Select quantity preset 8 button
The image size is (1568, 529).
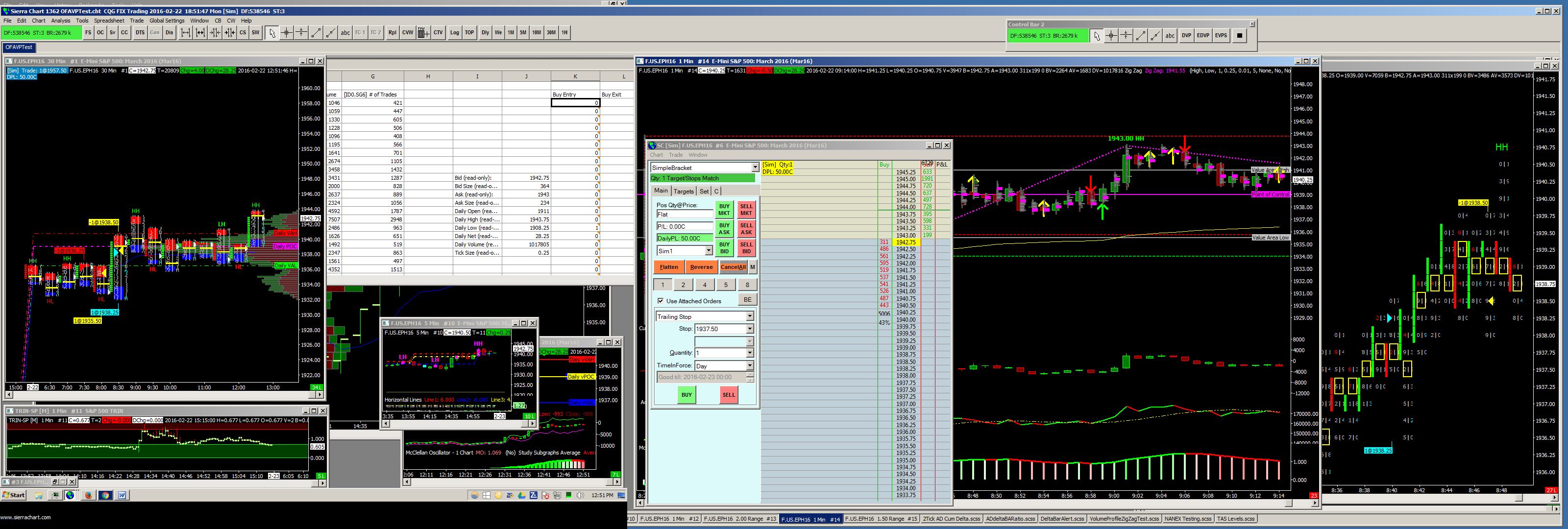[747, 284]
